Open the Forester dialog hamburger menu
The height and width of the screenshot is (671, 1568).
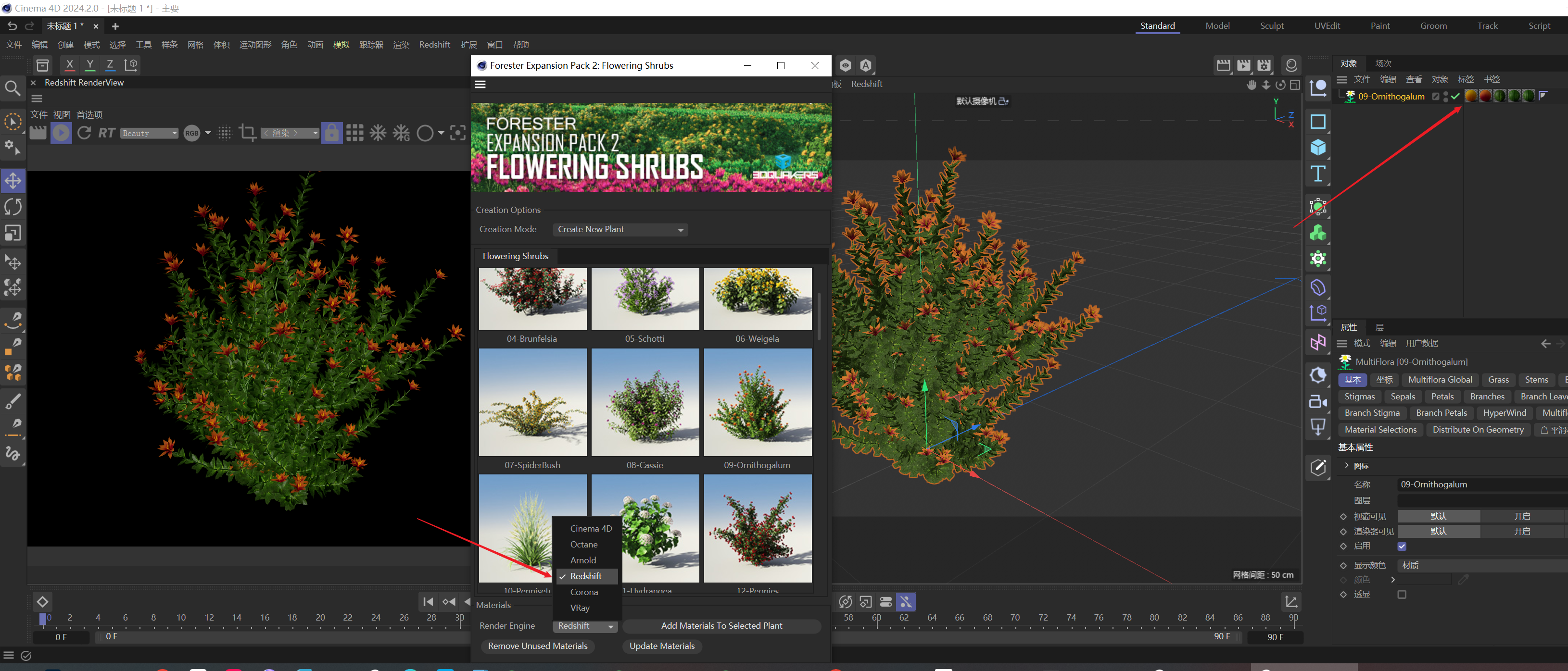click(481, 85)
